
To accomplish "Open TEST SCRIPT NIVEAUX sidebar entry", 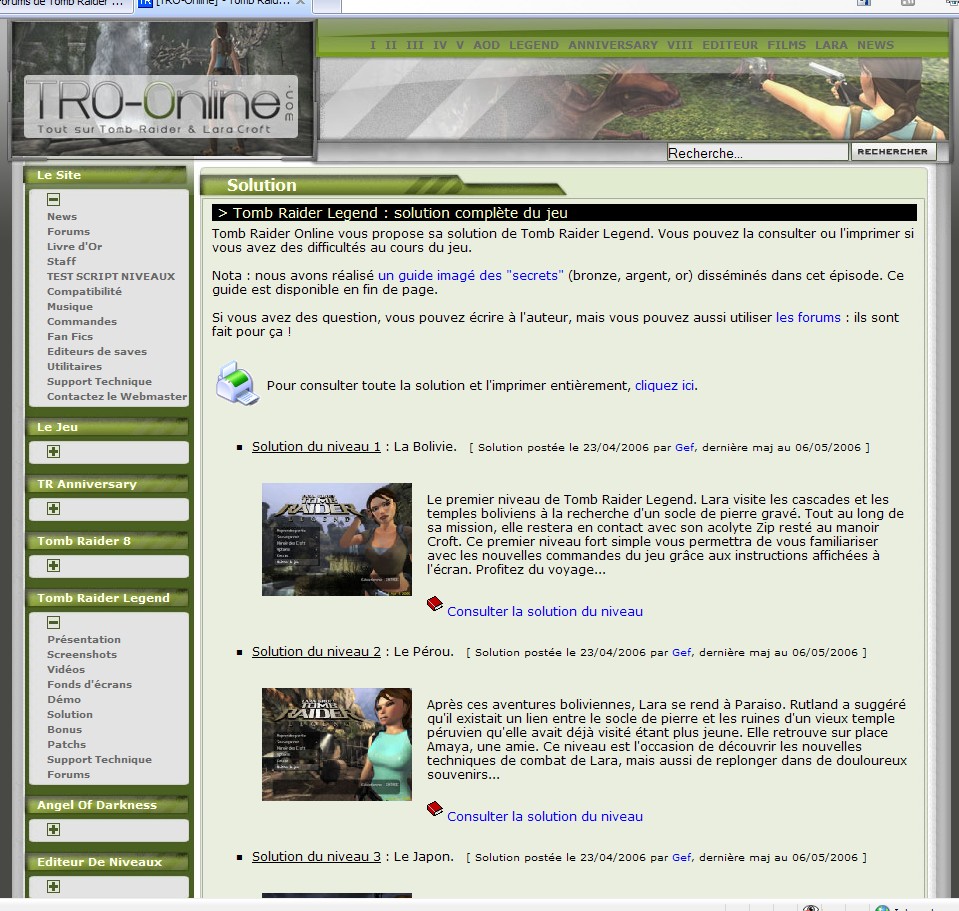I will [x=111, y=276].
